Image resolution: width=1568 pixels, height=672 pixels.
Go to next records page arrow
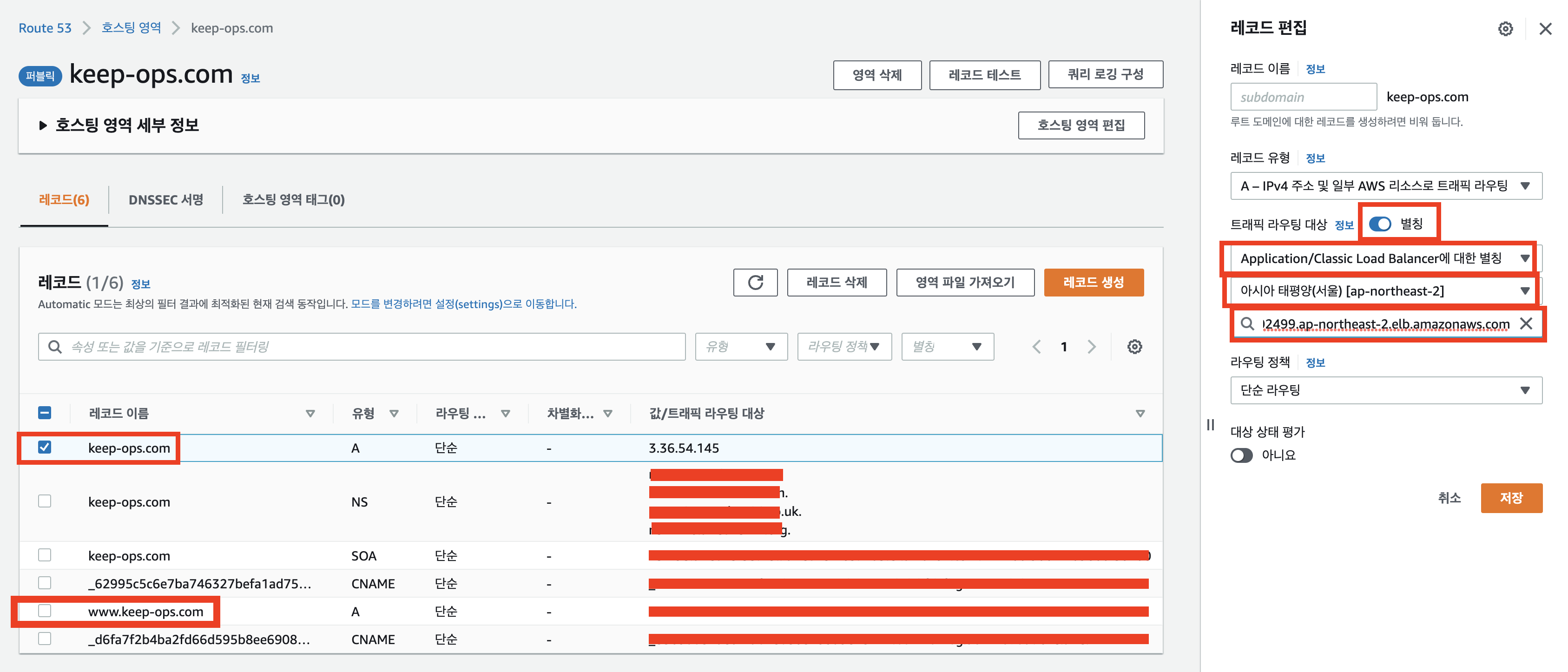coord(1091,347)
